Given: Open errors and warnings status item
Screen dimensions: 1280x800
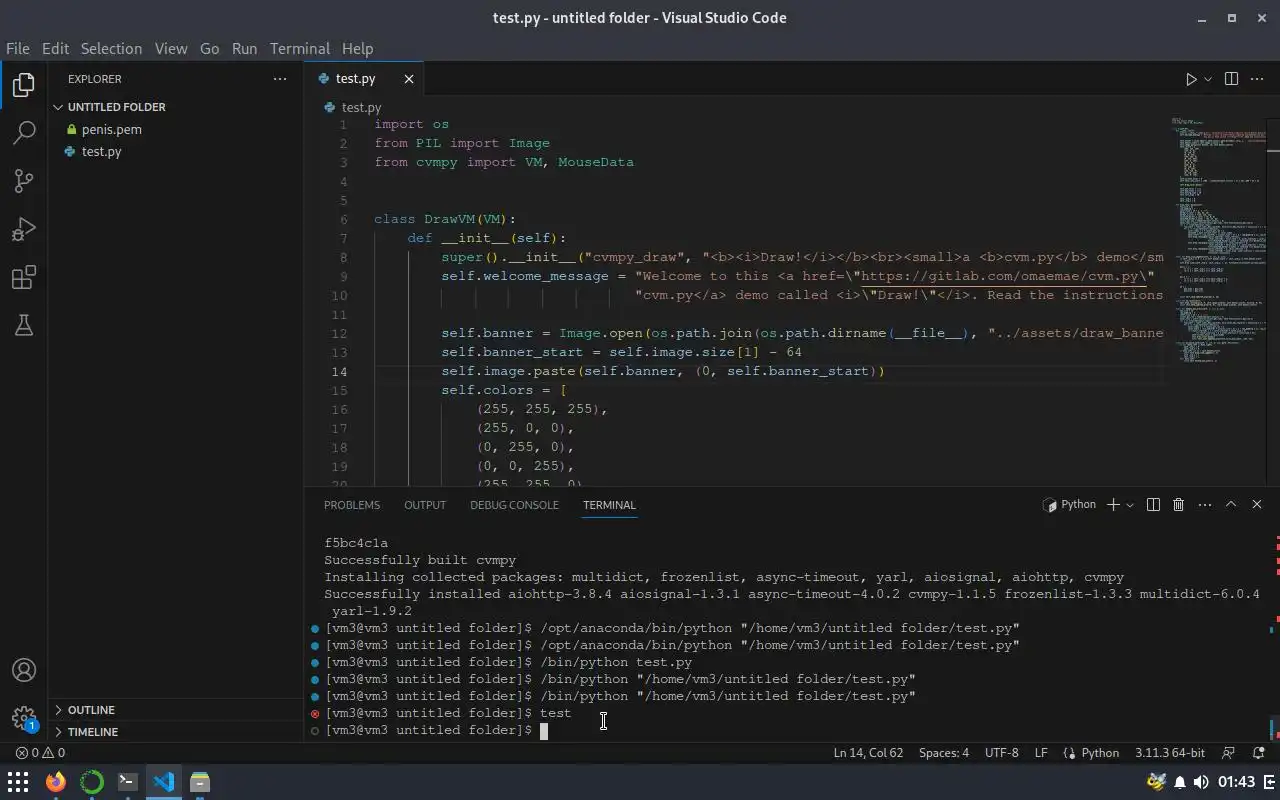Looking at the screenshot, I should [40, 753].
